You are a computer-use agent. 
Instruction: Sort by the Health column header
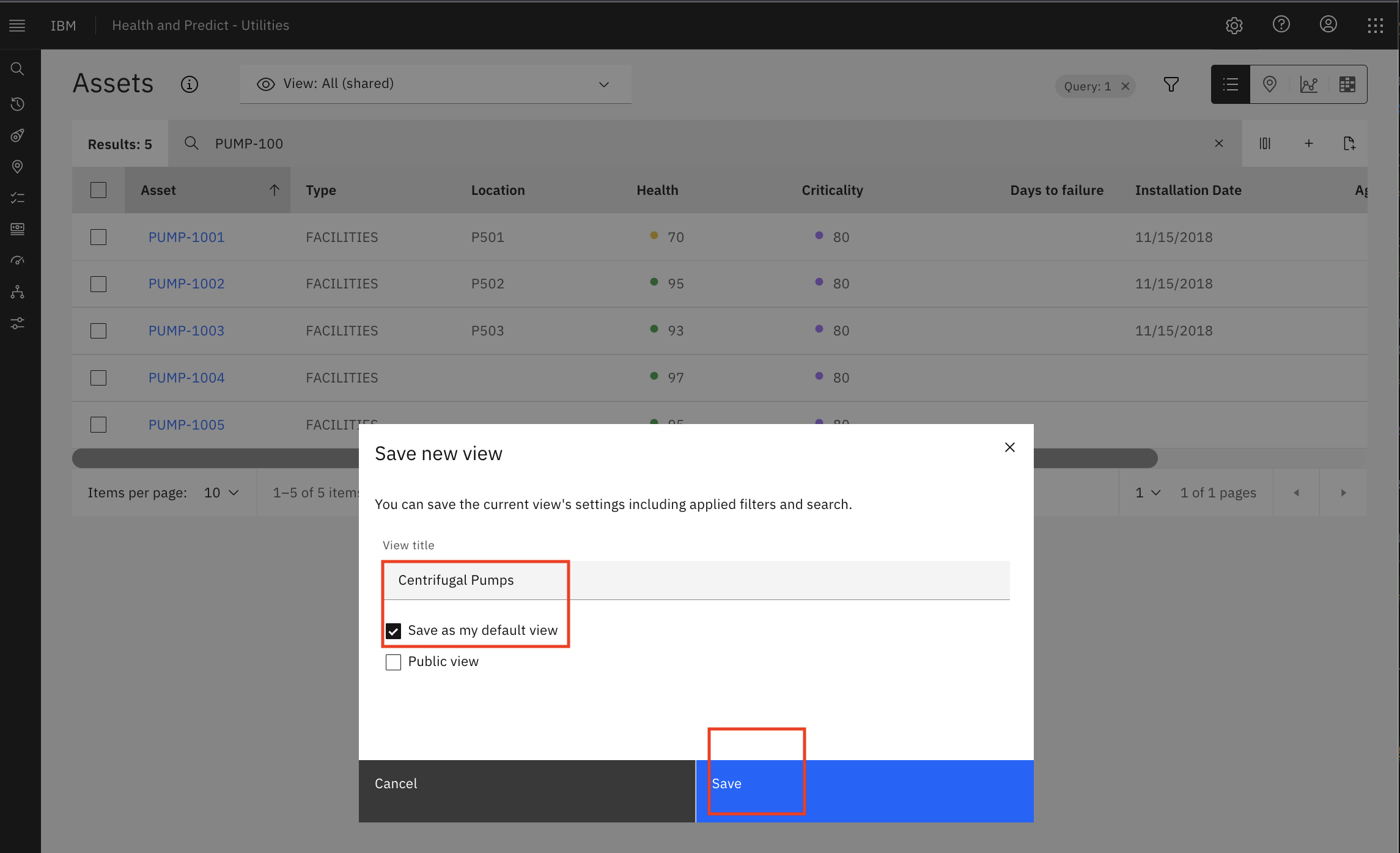657,190
